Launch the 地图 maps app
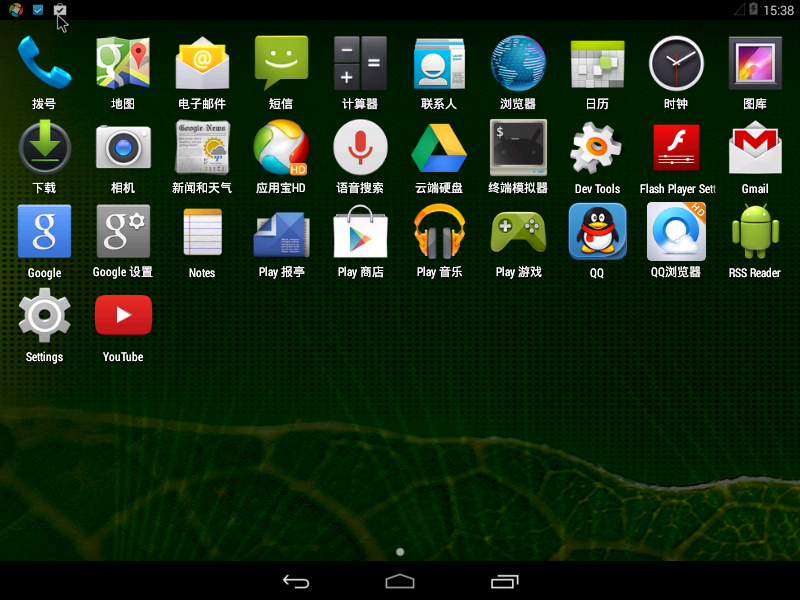The height and width of the screenshot is (600, 800). (x=123, y=63)
